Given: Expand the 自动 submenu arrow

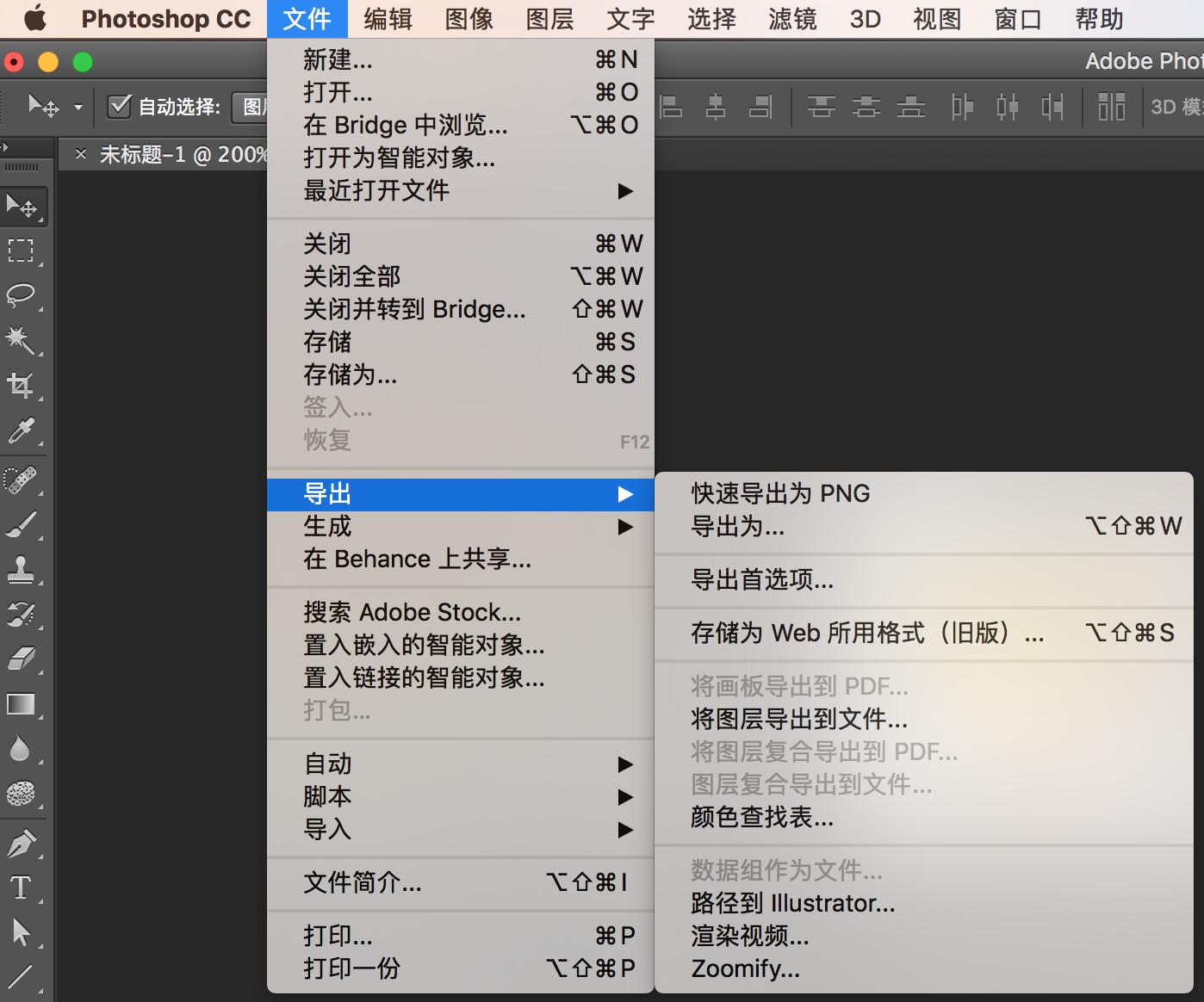Looking at the screenshot, I should tap(626, 764).
